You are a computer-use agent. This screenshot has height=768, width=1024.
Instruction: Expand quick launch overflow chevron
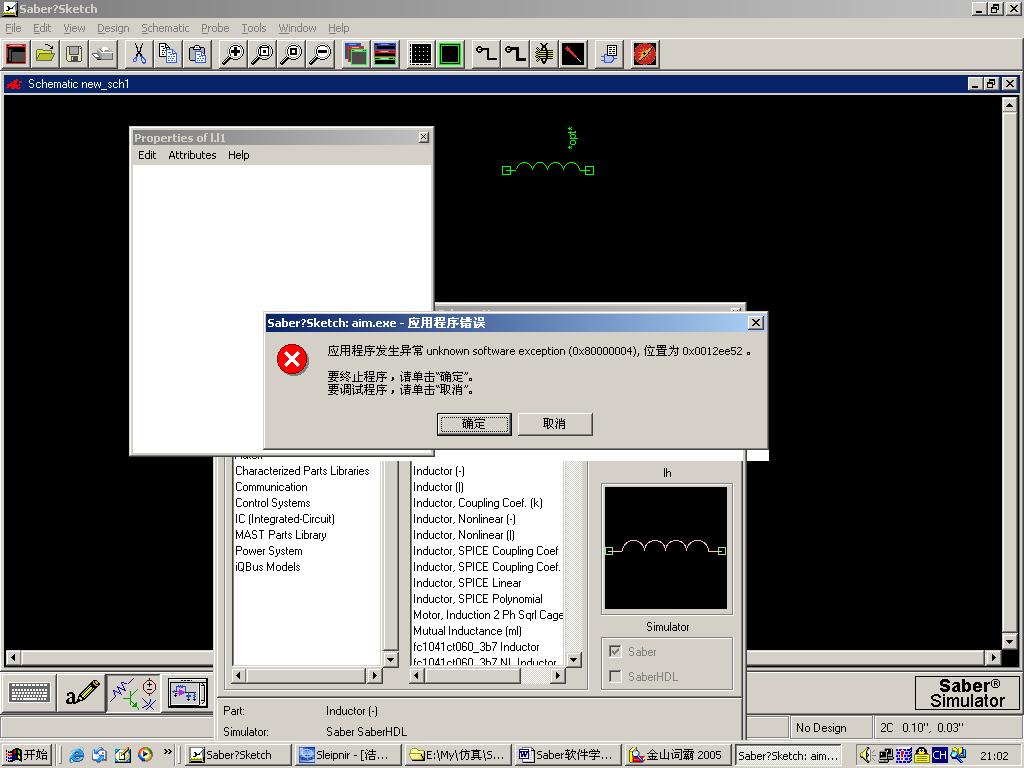coord(168,752)
